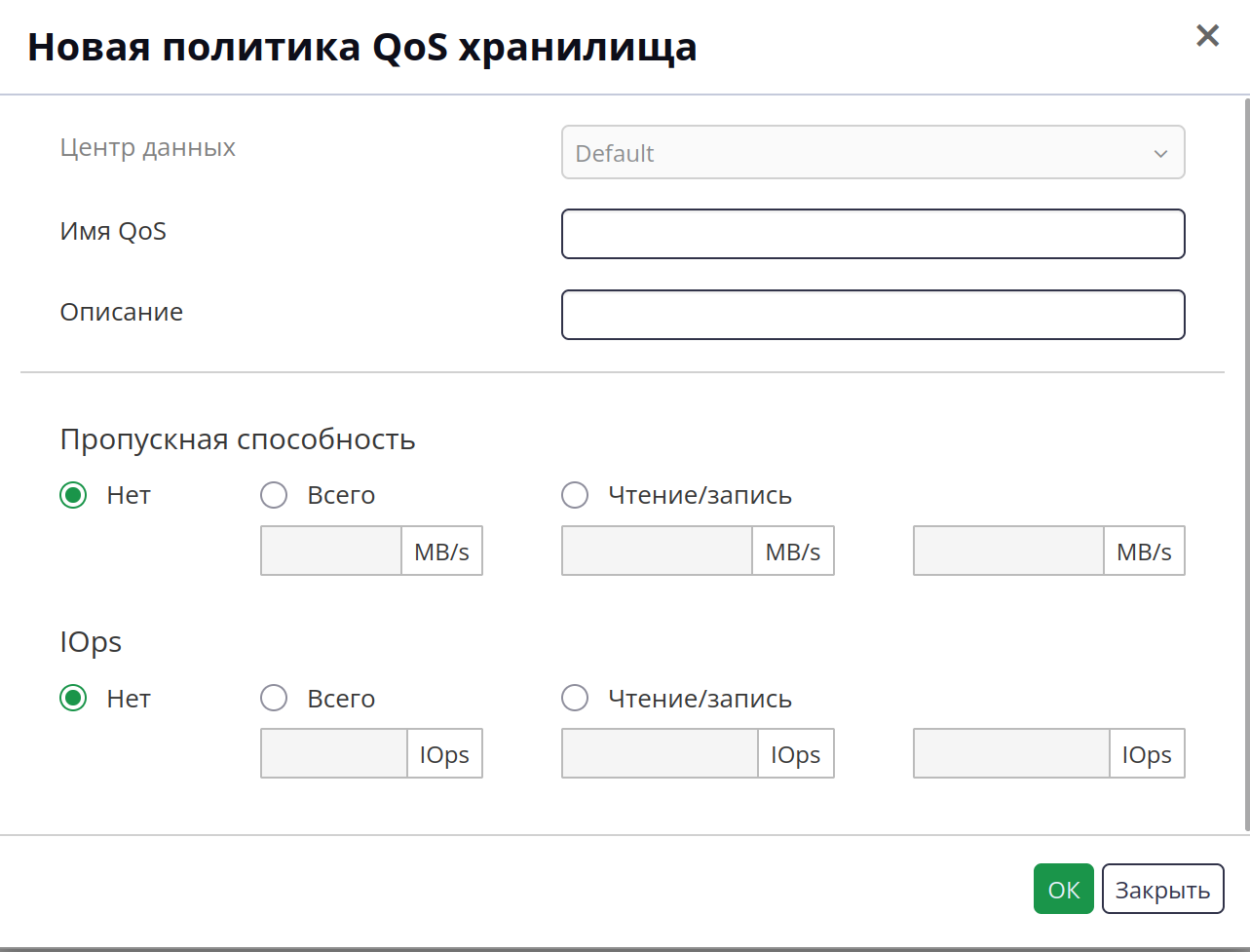Screen dimensions: 1250x952
Task: Click the Закрыть button
Action: (x=1162, y=889)
